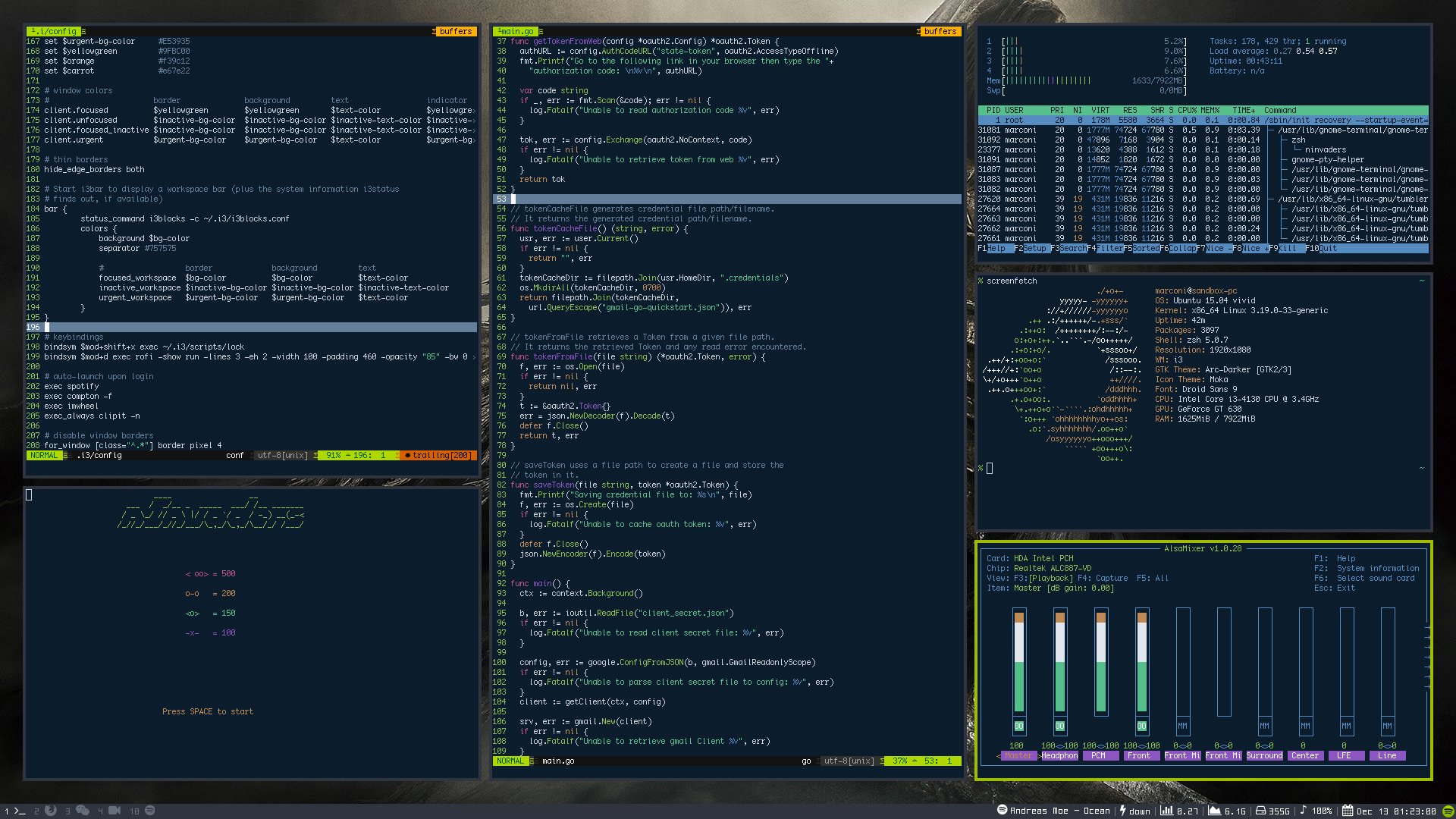This screenshot has height=819, width=1456.
Task: Click the calendar icon in the status bar
Action: [1347, 811]
